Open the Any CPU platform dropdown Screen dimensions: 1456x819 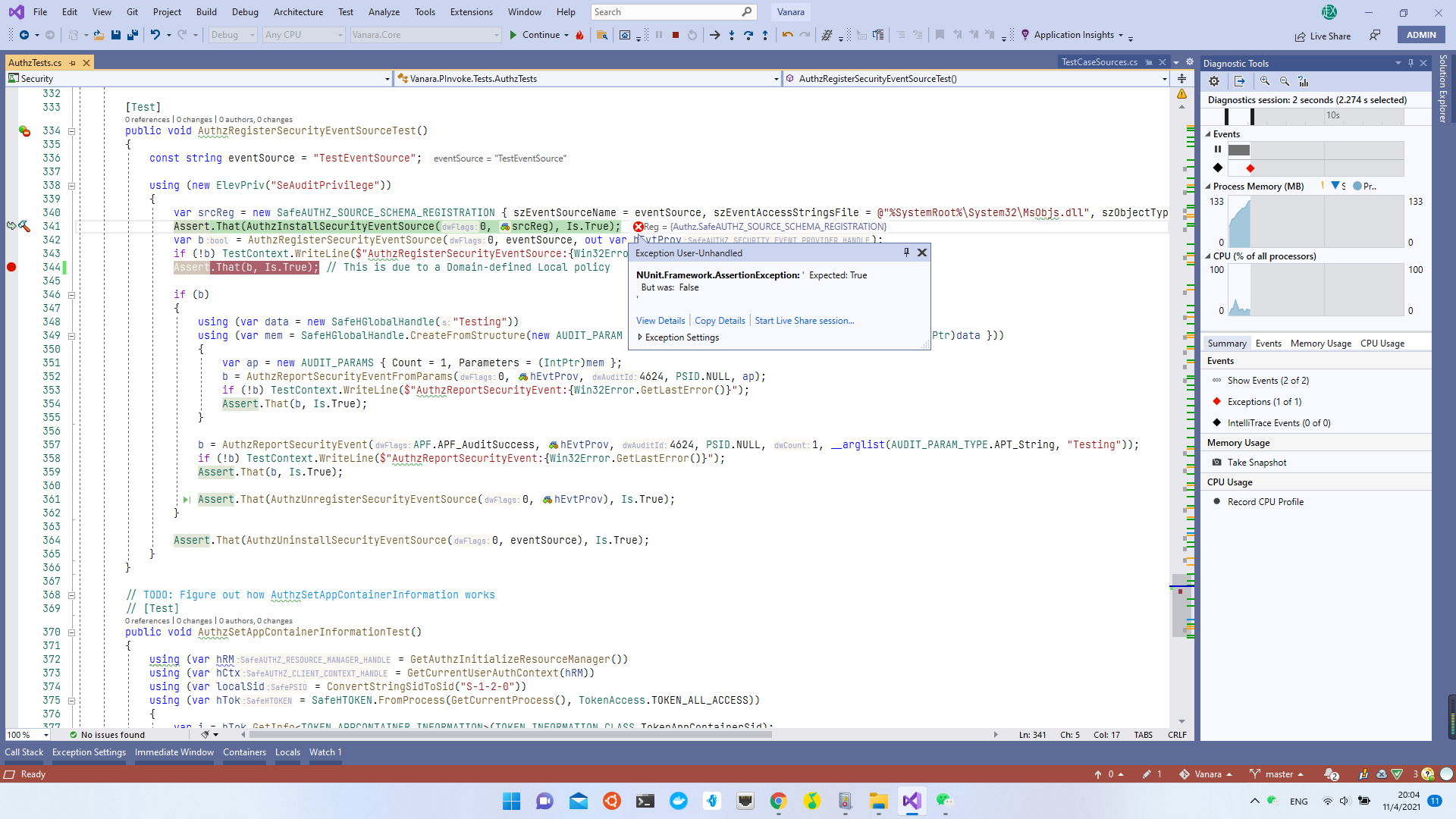pyautogui.click(x=304, y=35)
